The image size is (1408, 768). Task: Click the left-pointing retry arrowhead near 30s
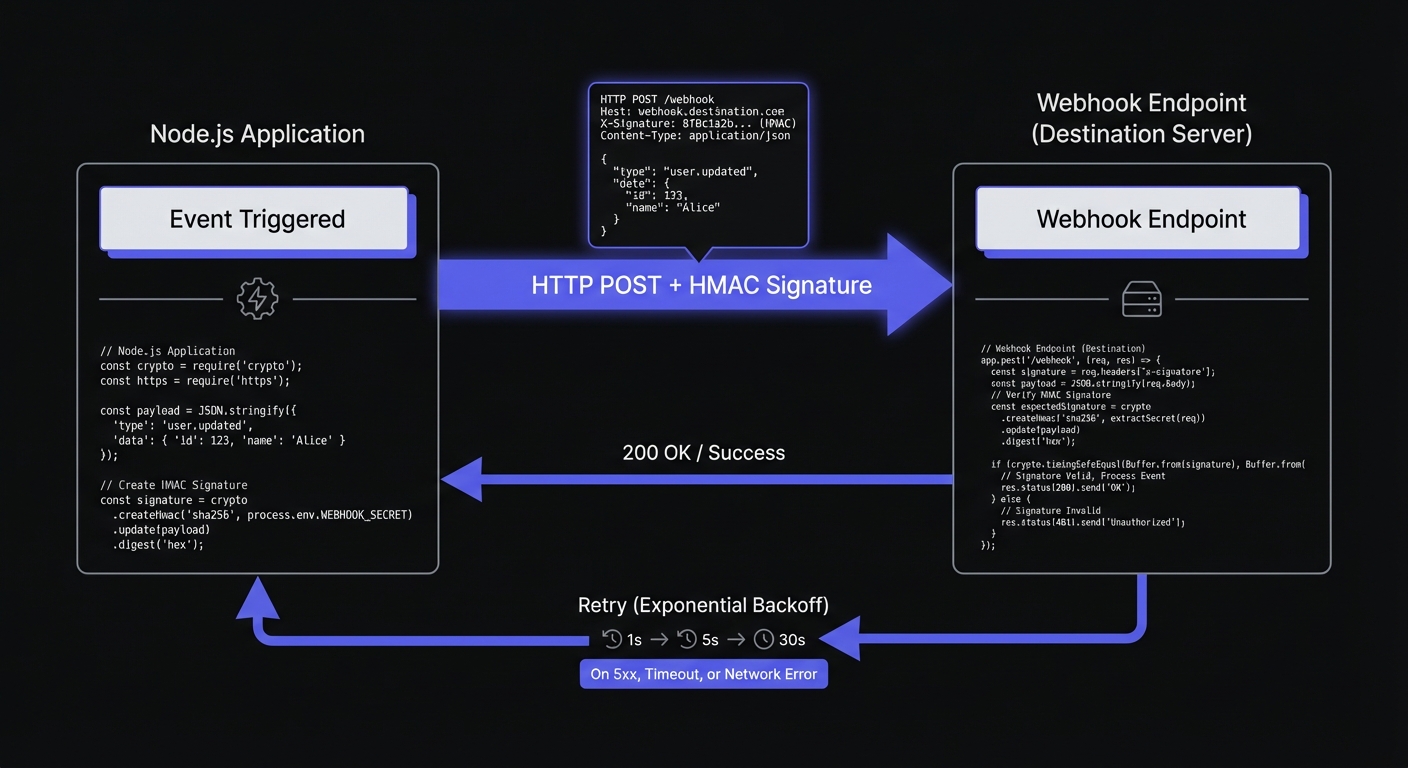coord(840,638)
